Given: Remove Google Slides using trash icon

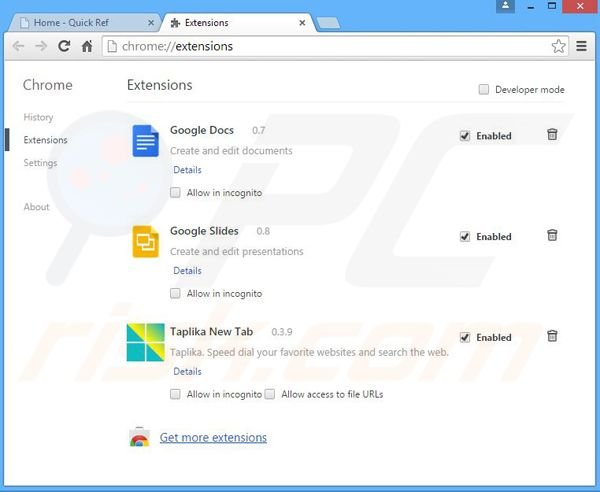Looking at the screenshot, I should coord(552,235).
